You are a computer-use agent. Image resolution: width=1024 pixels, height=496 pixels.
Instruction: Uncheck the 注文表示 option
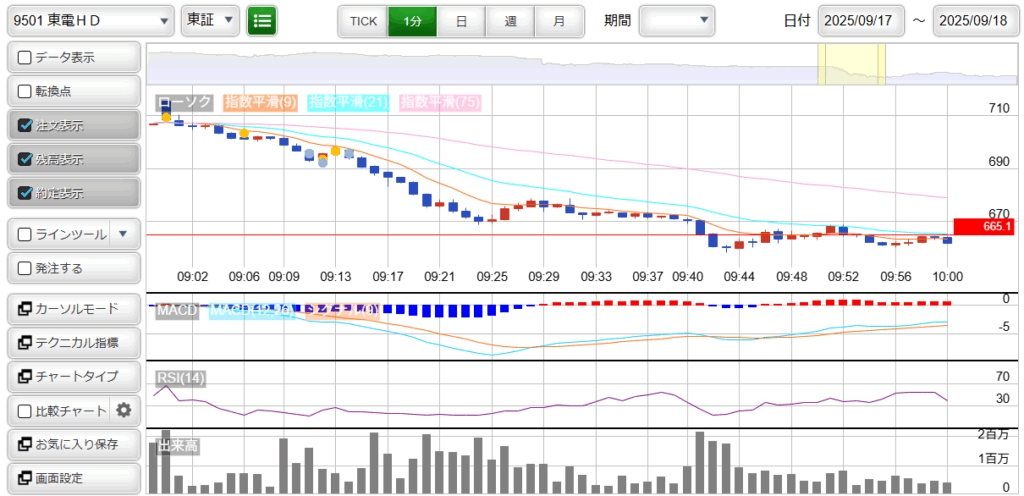coord(25,125)
